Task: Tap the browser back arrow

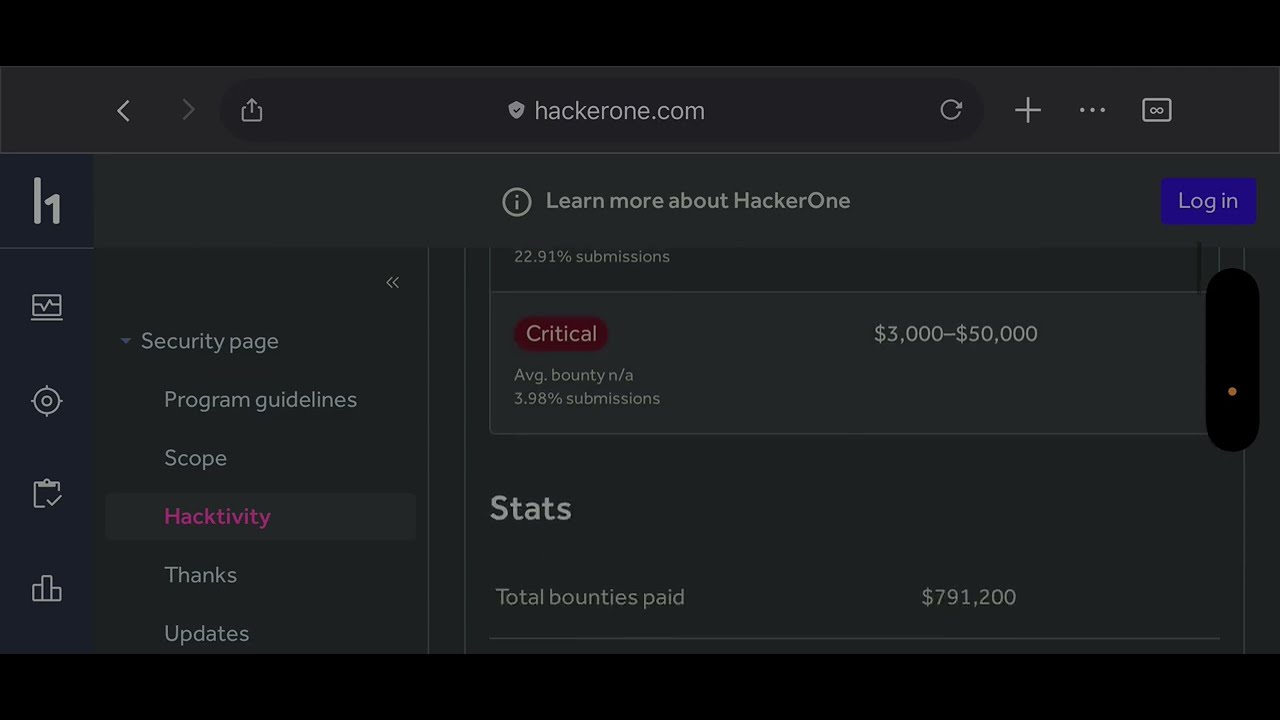Action: point(124,111)
